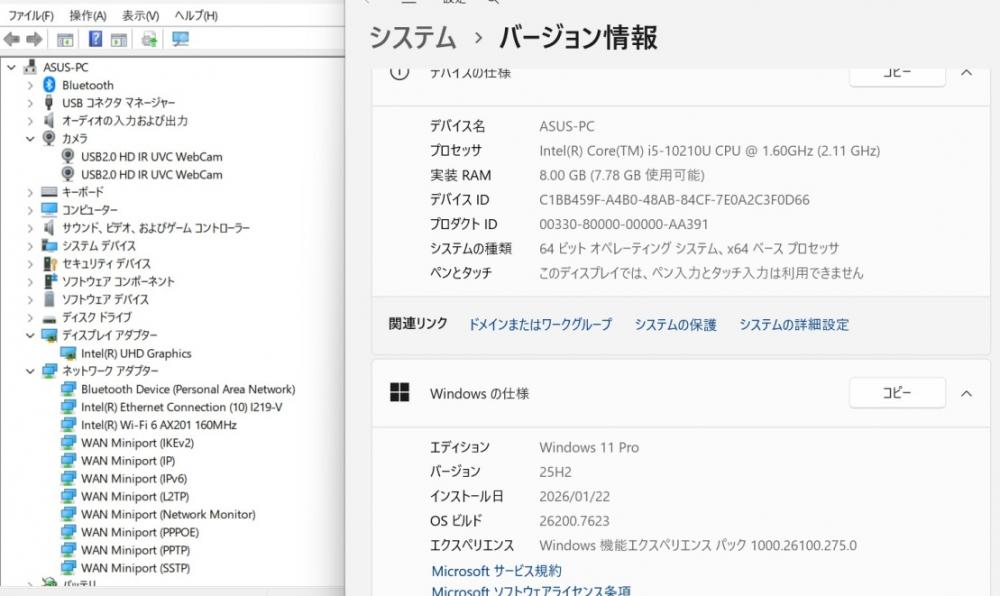Click the update driver toolbar icon

[x=149, y=39]
